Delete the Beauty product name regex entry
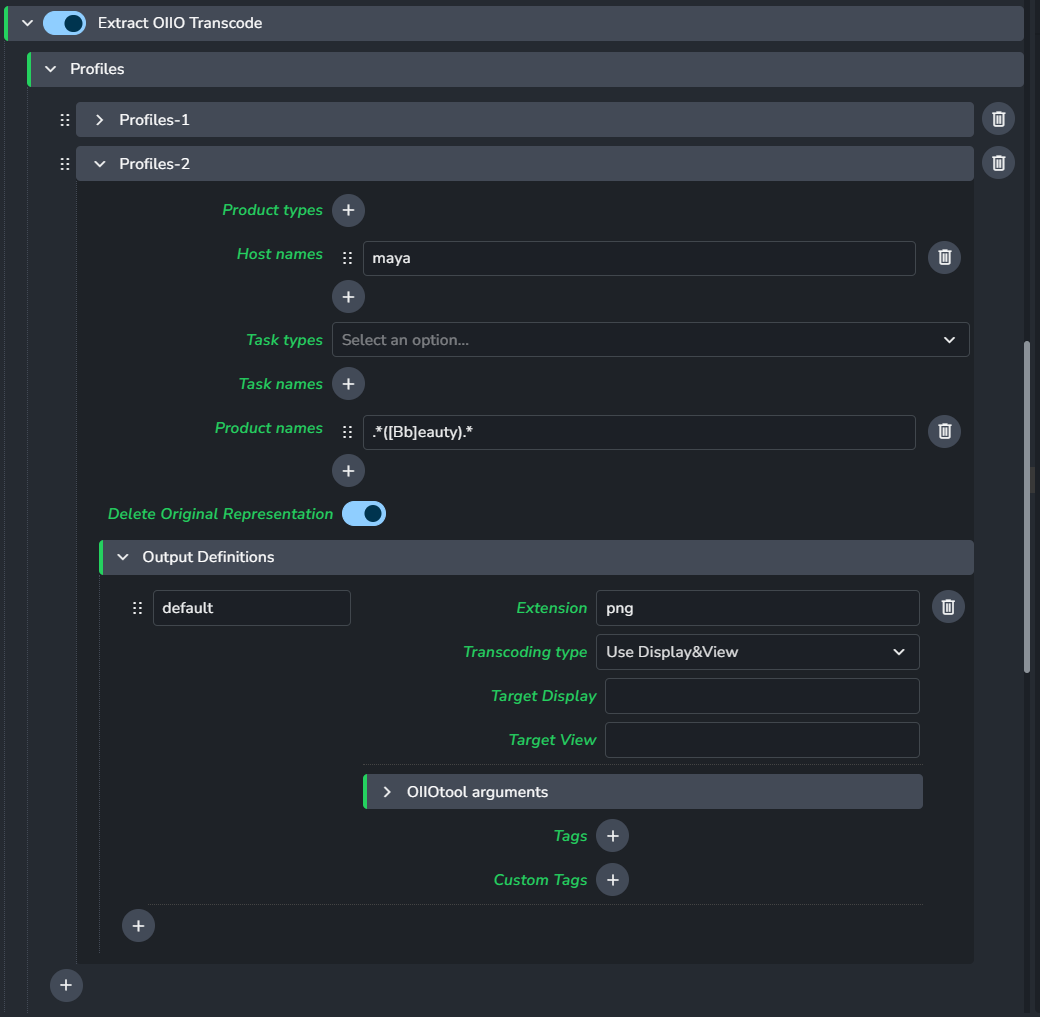 (x=944, y=432)
